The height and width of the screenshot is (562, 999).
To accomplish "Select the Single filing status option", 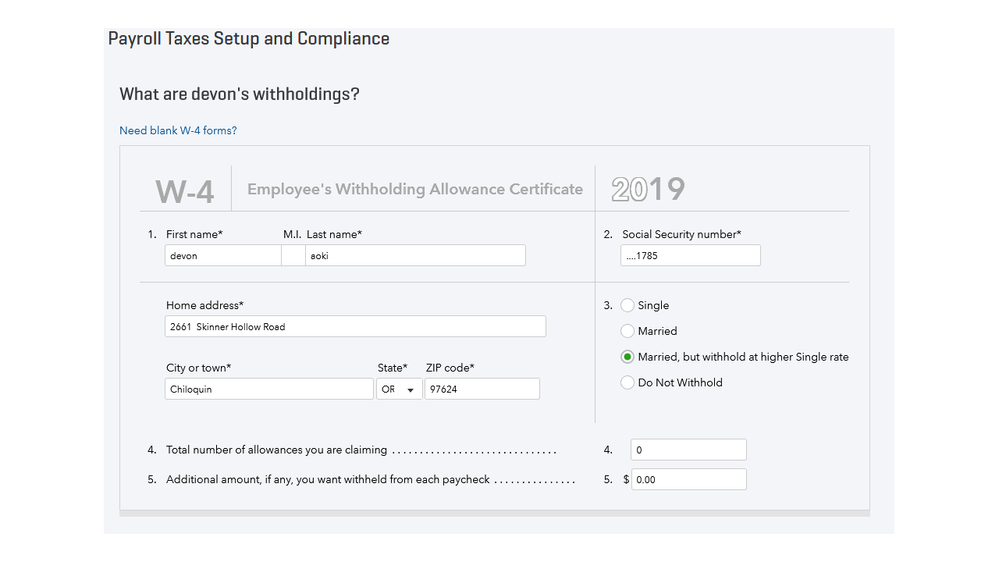I will point(628,306).
